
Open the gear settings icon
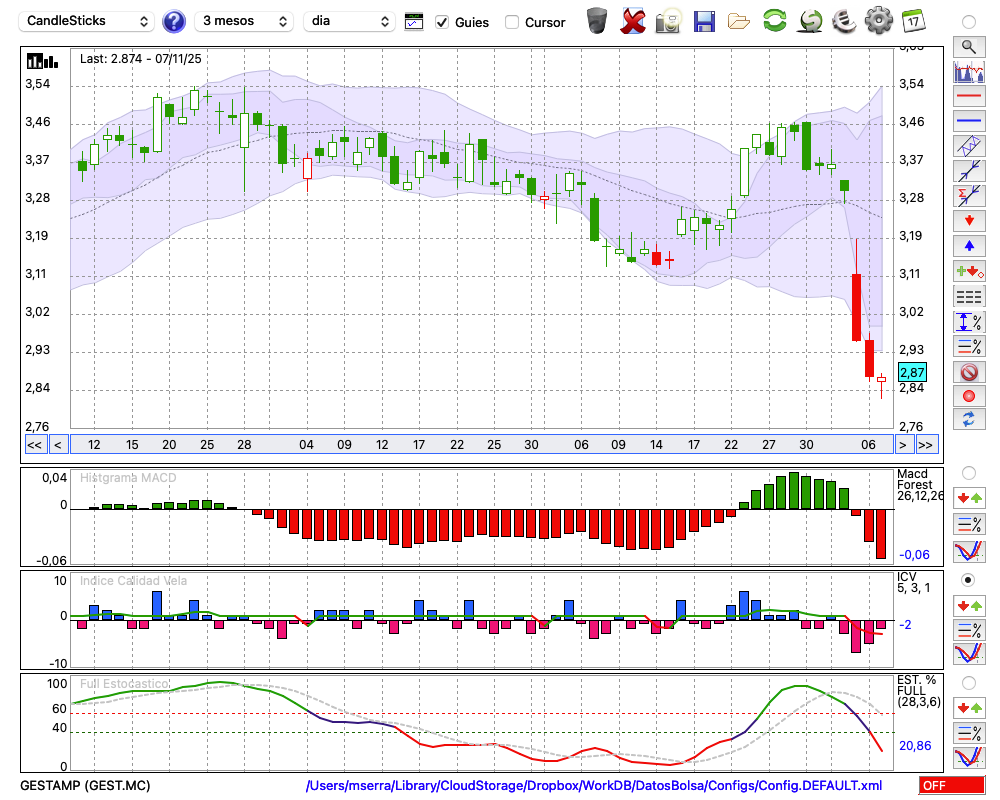click(879, 21)
